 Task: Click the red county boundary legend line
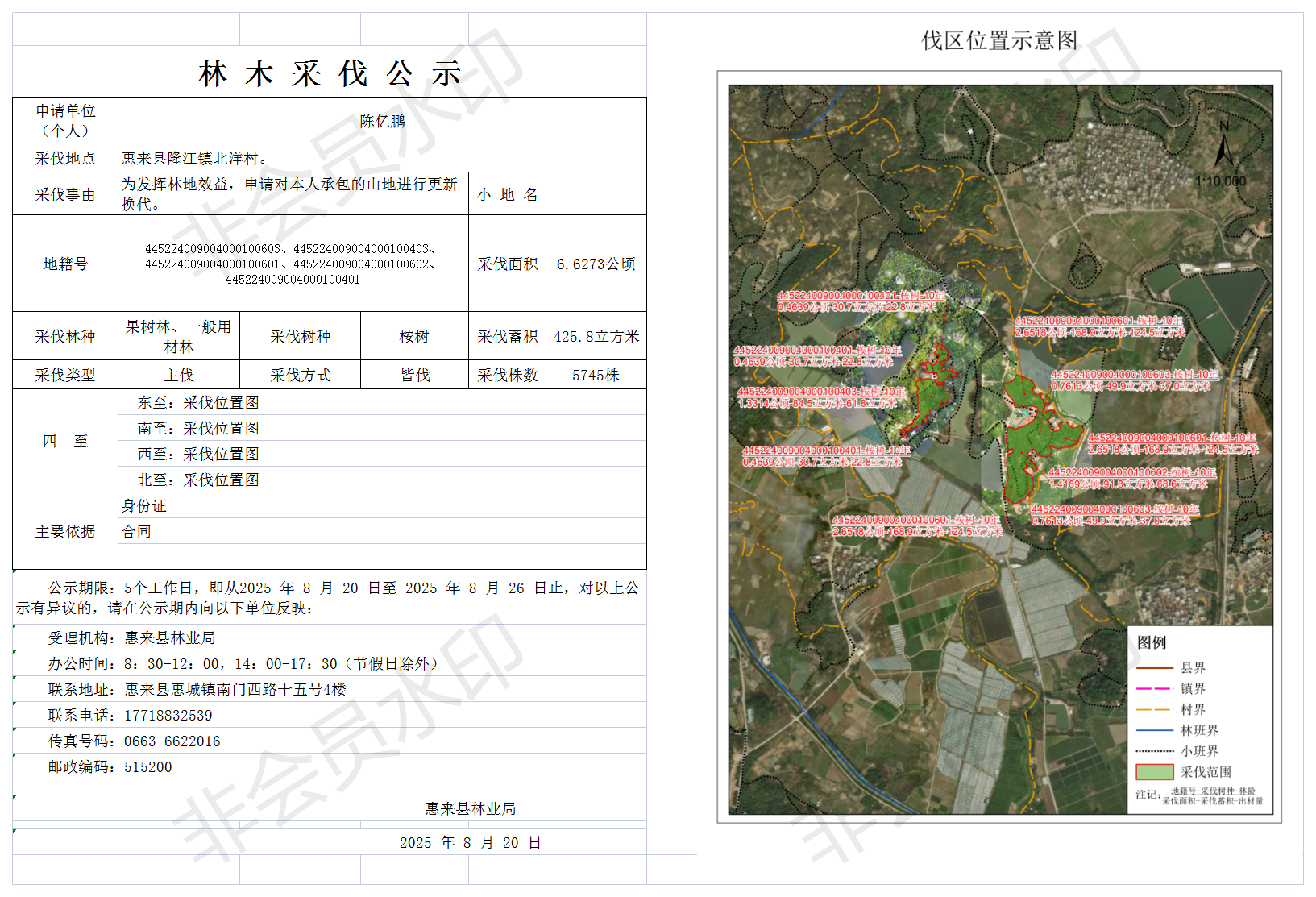pos(1154,668)
